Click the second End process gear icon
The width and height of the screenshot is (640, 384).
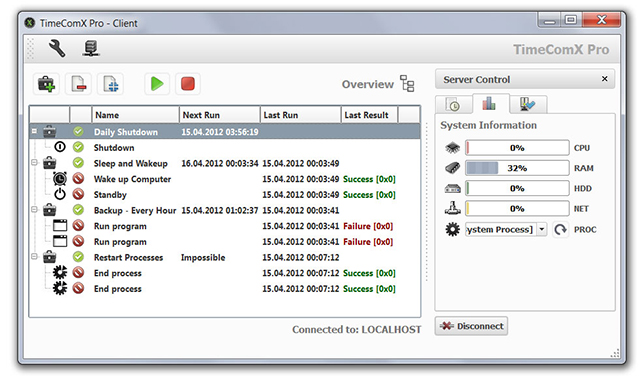point(60,288)
